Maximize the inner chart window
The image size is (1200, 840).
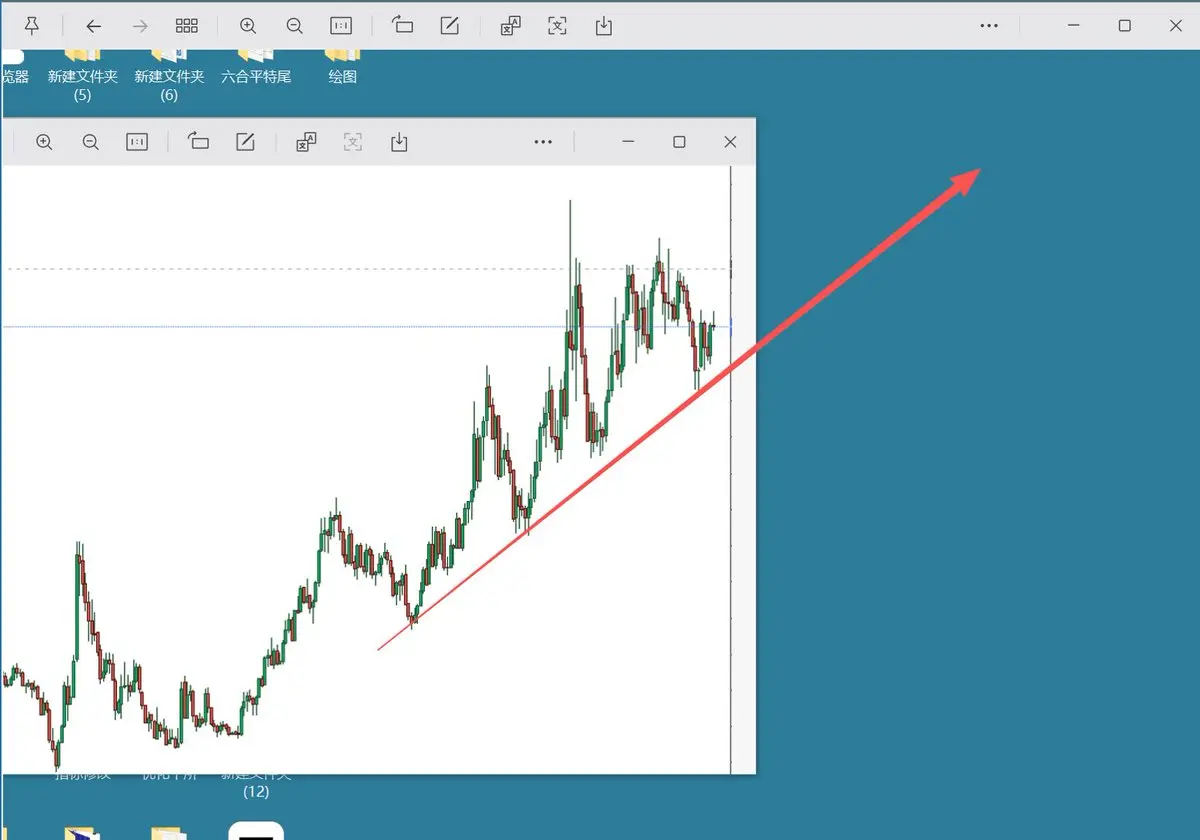[679, 142]
